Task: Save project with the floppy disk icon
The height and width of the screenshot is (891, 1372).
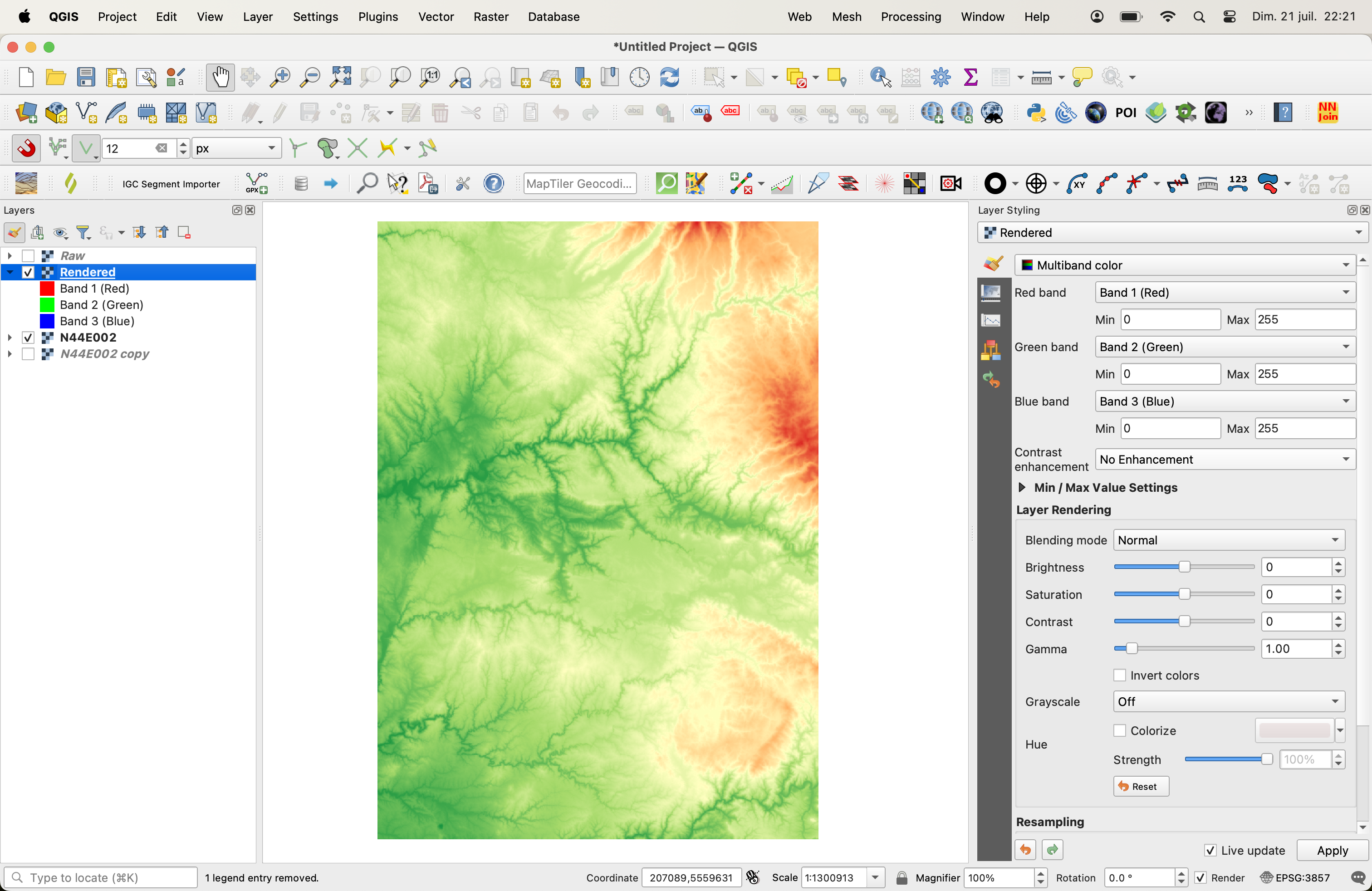Action: 87,77
